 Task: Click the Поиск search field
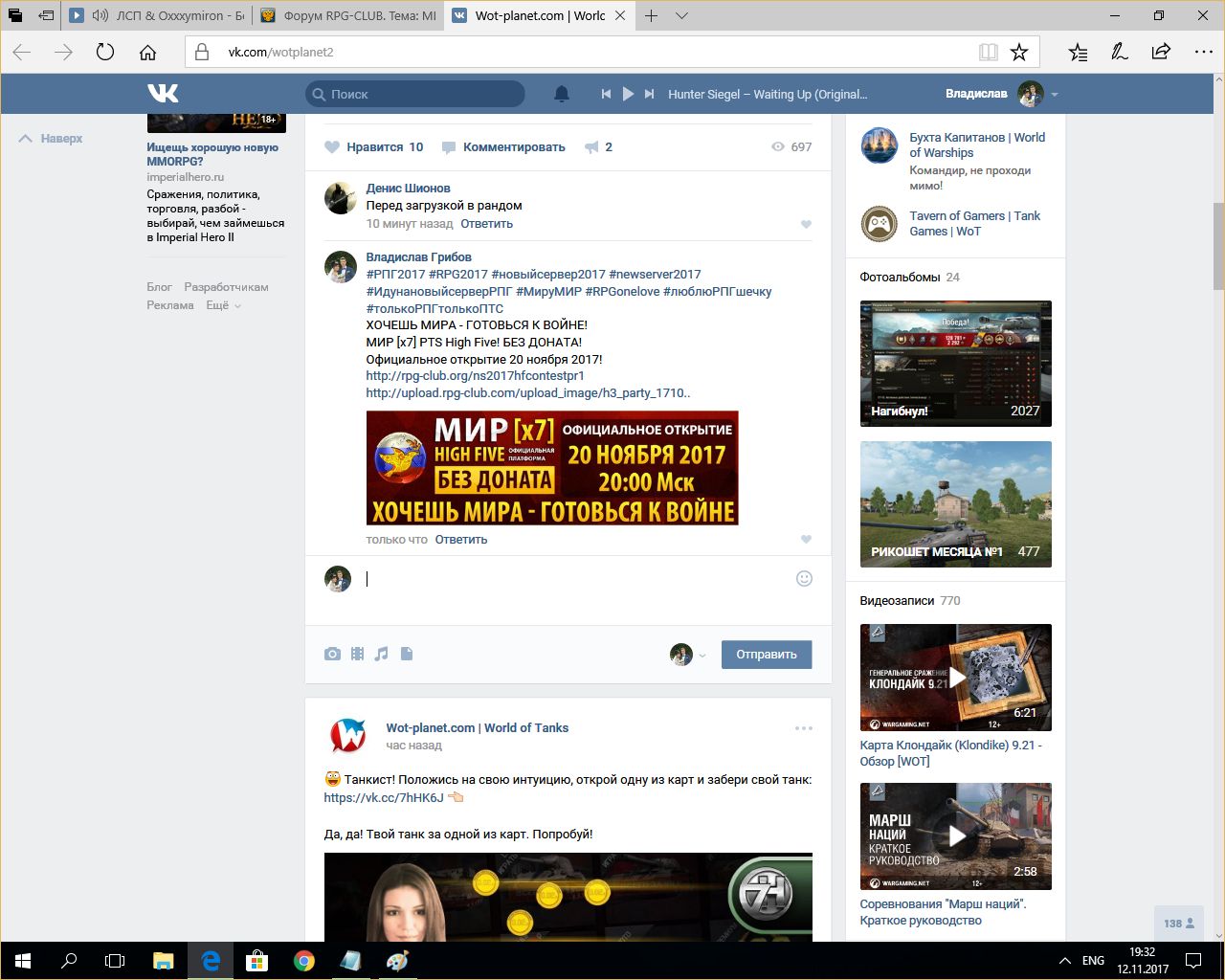(421, 94)
